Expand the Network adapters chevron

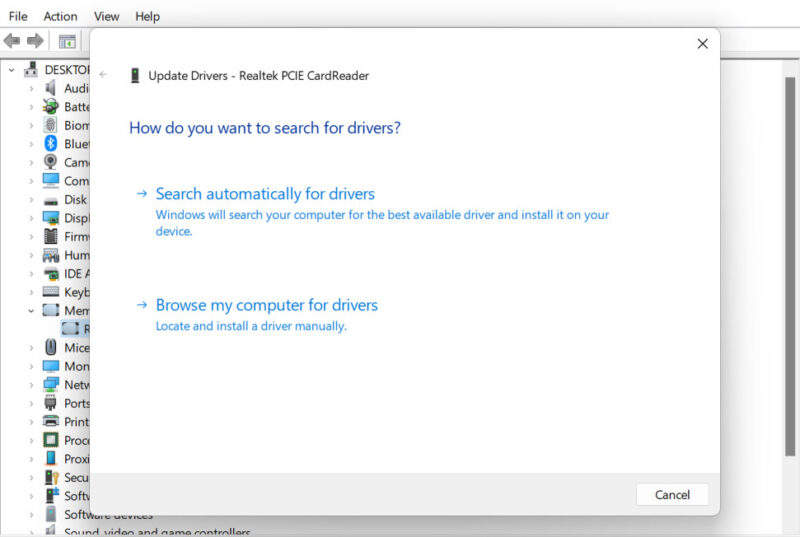pos(31,385)
